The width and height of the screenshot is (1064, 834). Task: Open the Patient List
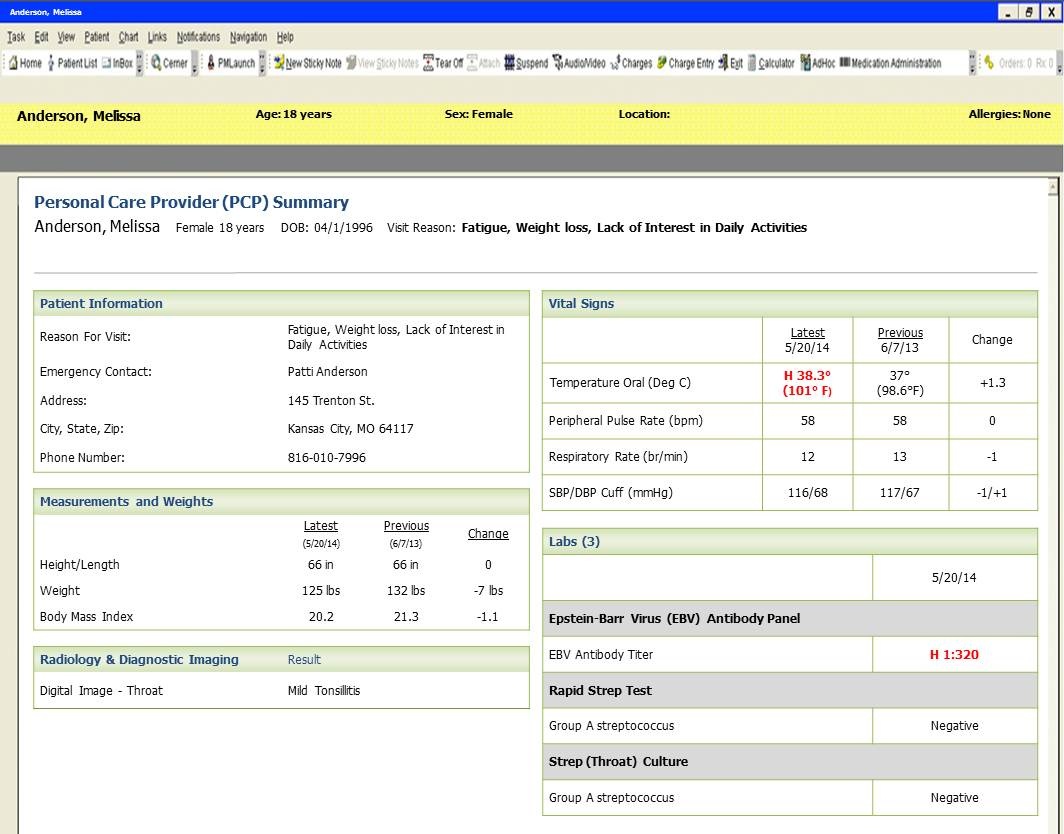73,63
